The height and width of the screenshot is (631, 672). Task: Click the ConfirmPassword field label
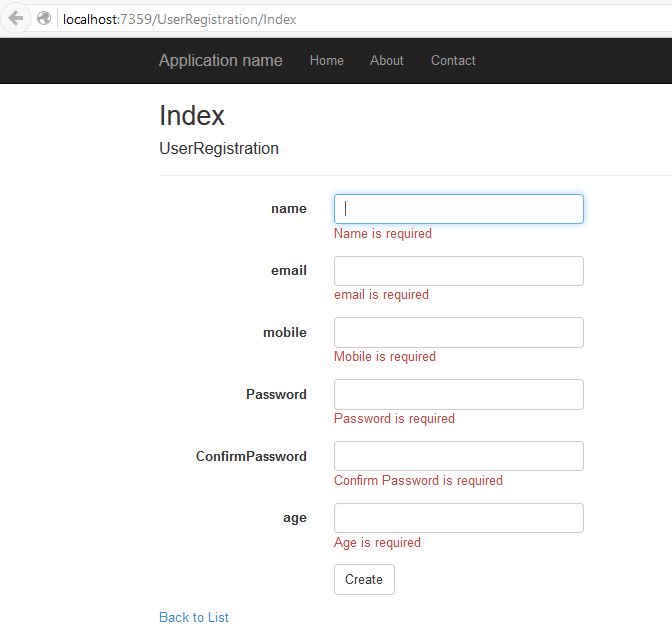(251, 456)
